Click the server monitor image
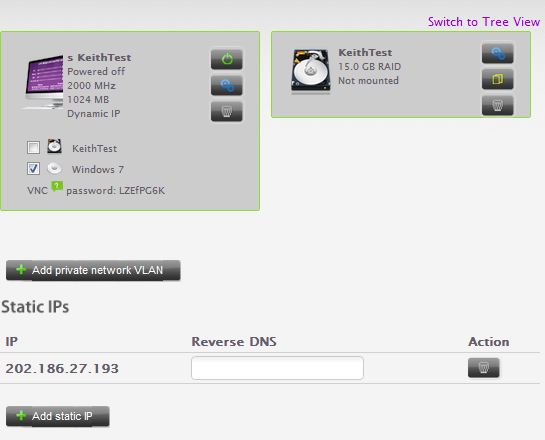Screen dimensions: 545x440 tap(44, 82)
